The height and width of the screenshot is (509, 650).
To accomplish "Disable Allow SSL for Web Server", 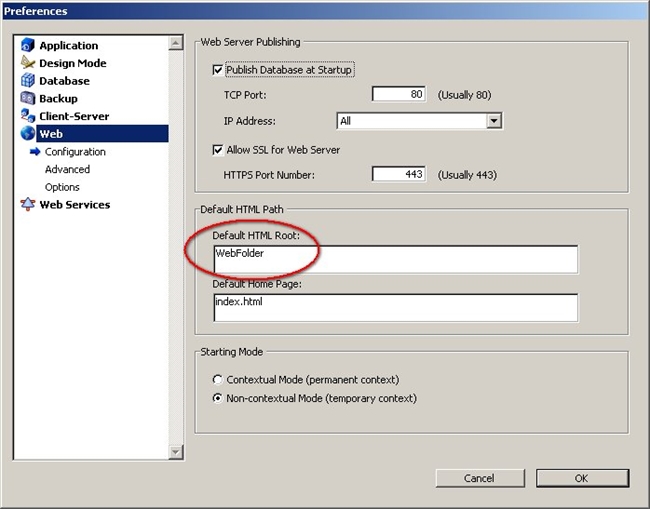I will click(x=218, y=150).
